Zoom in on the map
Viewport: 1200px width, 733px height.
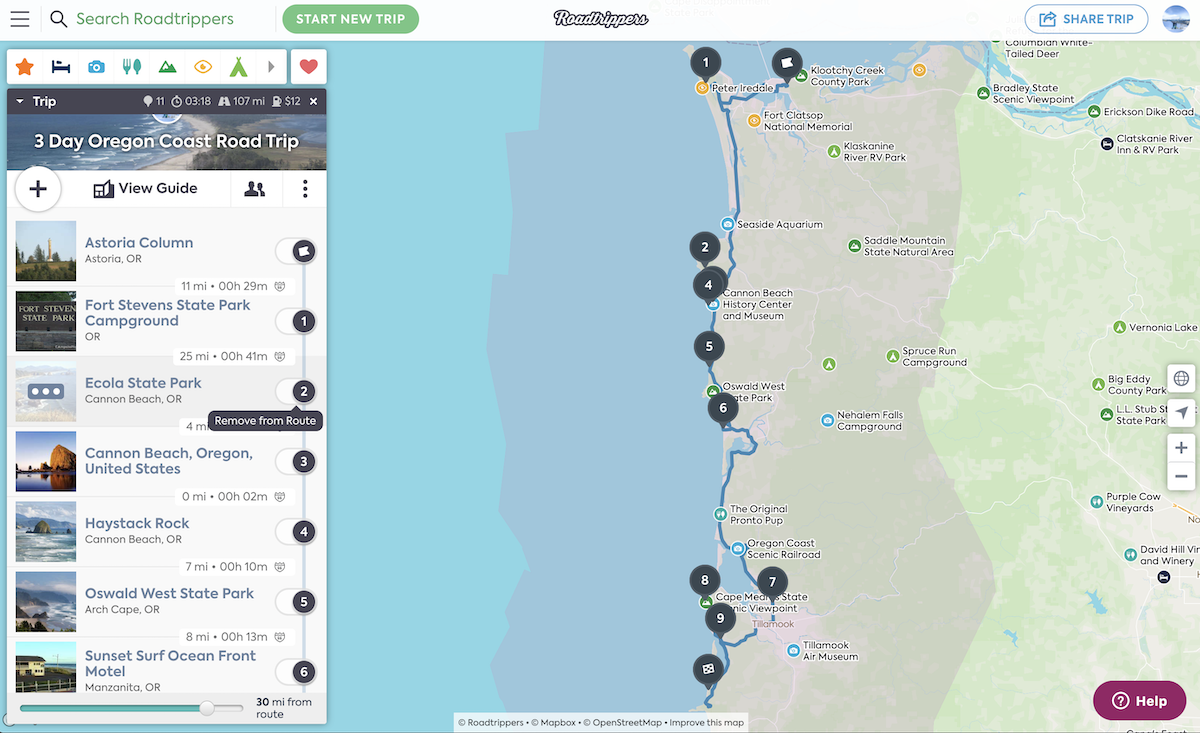point(1182,448)
